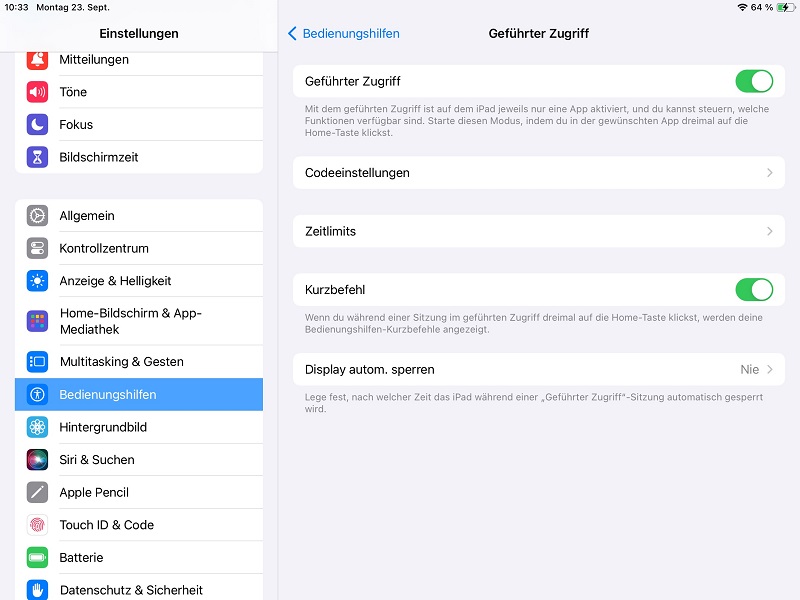Select the Touch ID fingerprint icon

point(37,525)
